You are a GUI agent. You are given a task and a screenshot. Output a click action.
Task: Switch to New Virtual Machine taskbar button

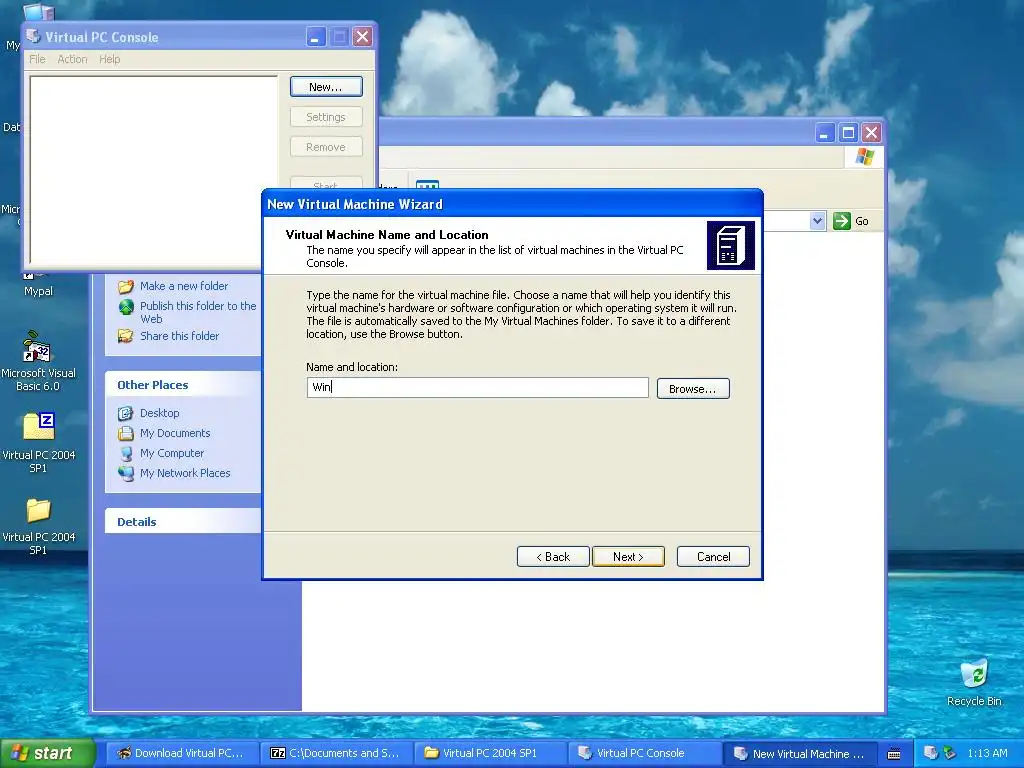798,753
